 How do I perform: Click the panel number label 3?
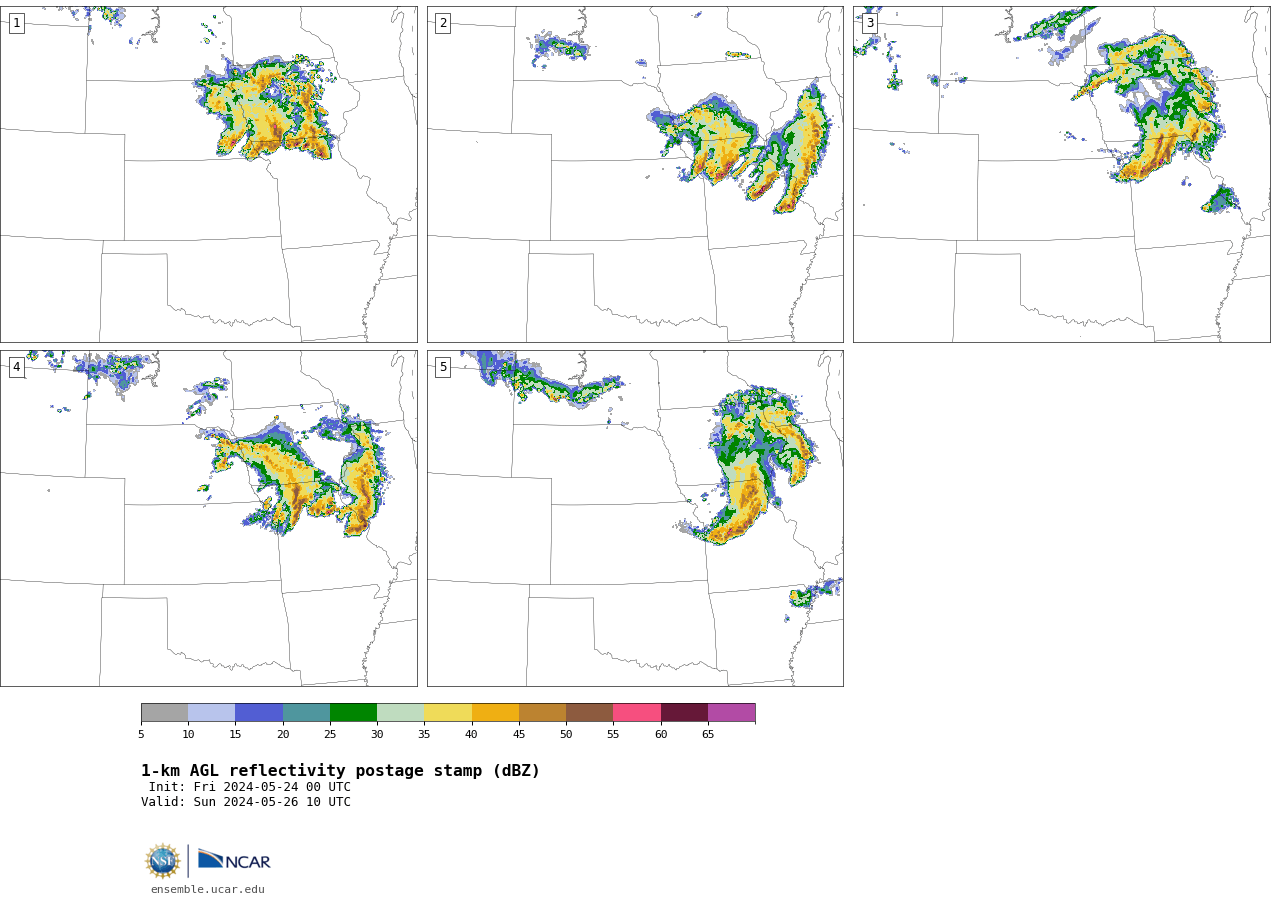click(869, 23)
